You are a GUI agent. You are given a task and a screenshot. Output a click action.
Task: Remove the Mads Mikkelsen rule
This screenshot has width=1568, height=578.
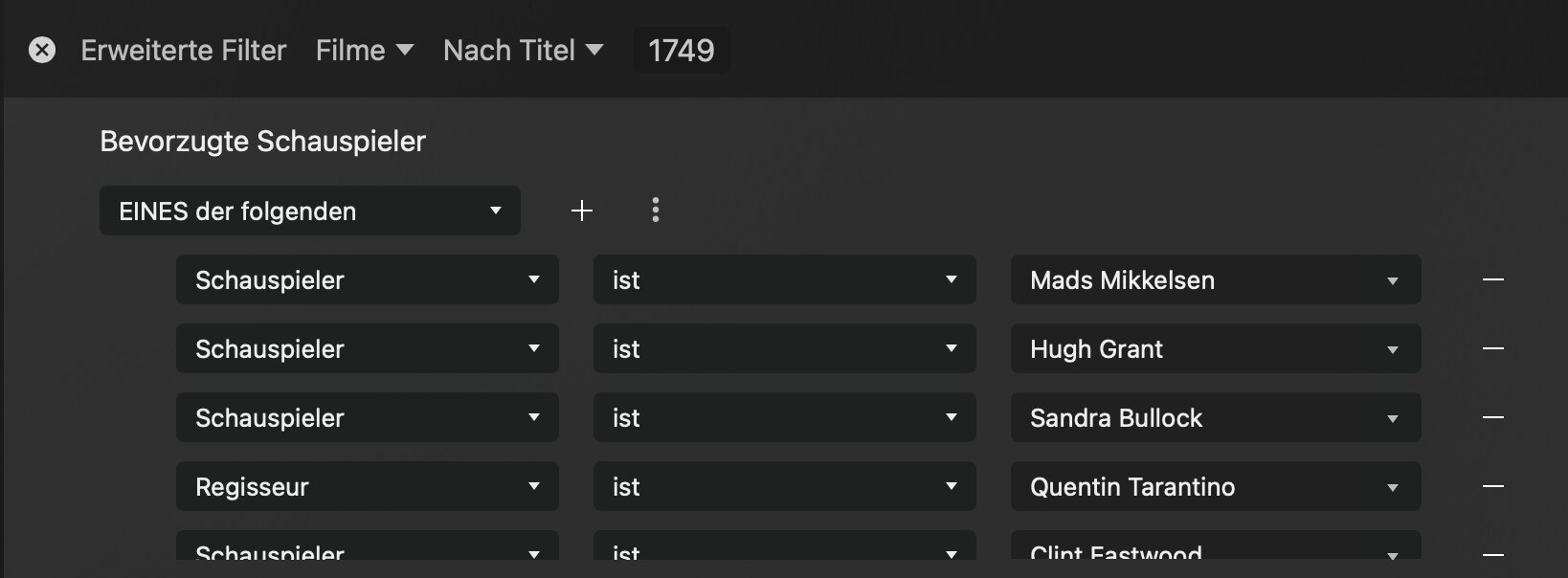tap(1492, 279)
